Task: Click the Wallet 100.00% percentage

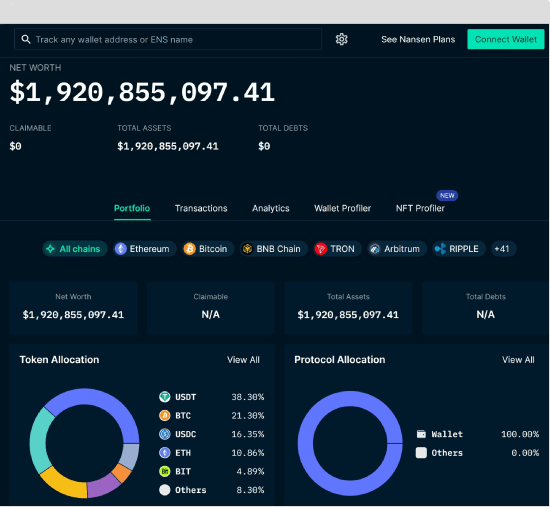Action: (520, 434)
